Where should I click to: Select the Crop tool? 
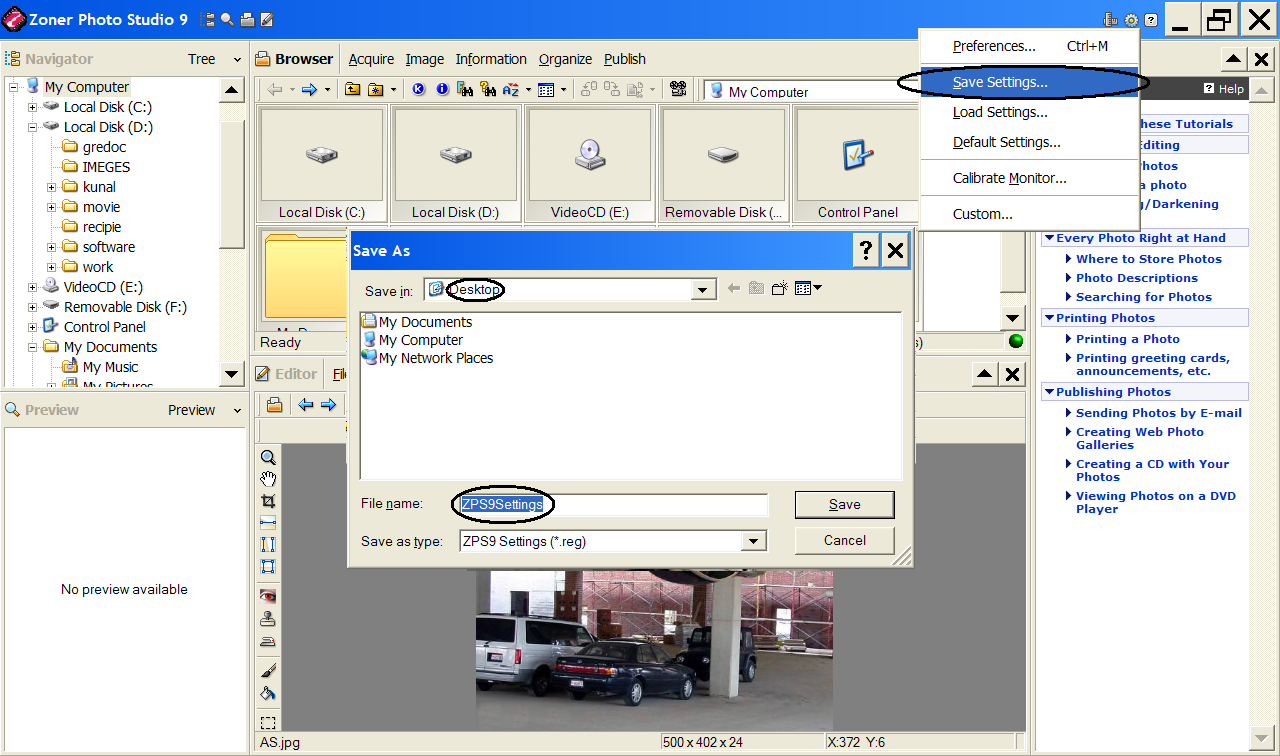click(x=268, y=501)
